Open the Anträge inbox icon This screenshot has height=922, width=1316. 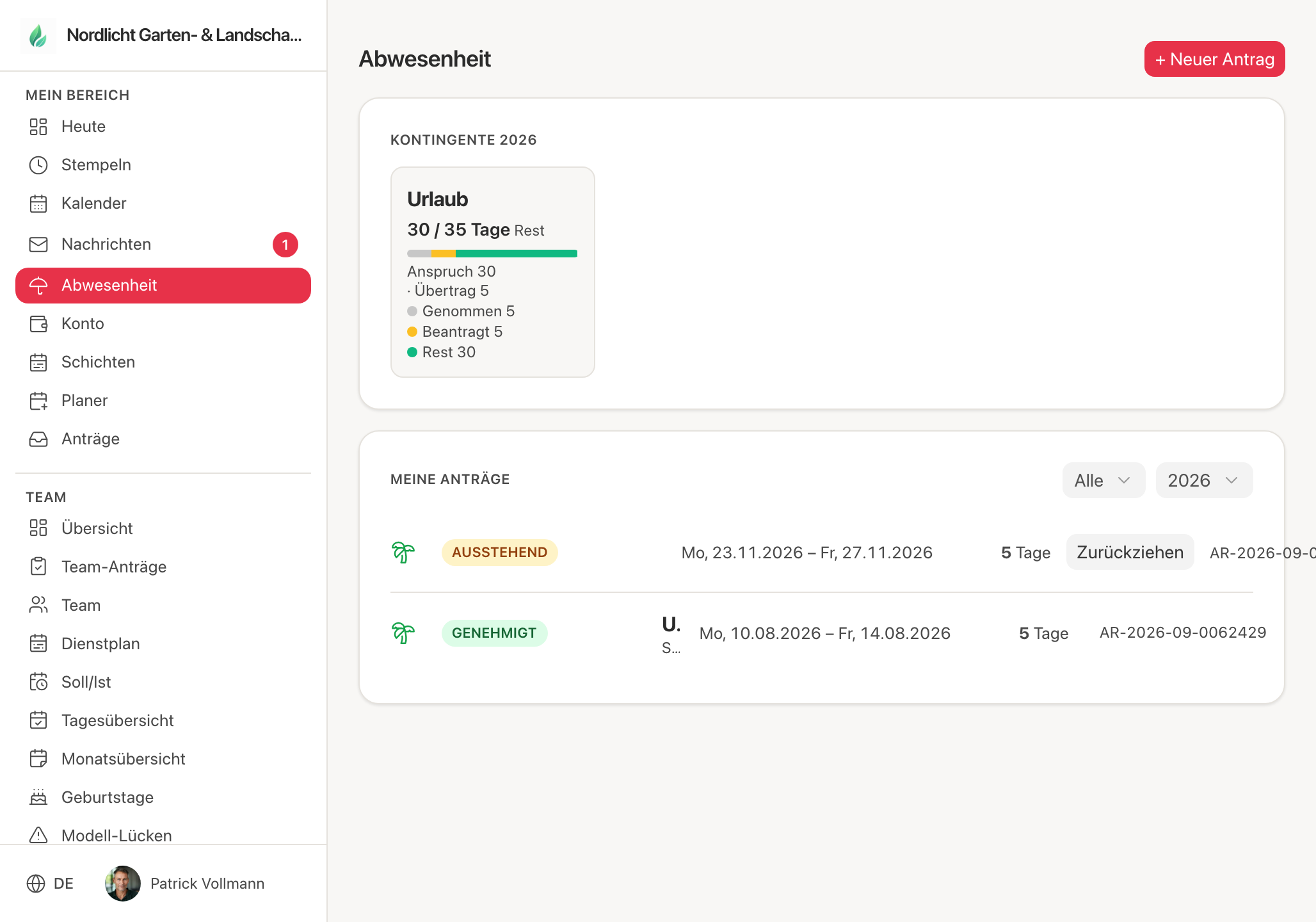click(38, 439)
